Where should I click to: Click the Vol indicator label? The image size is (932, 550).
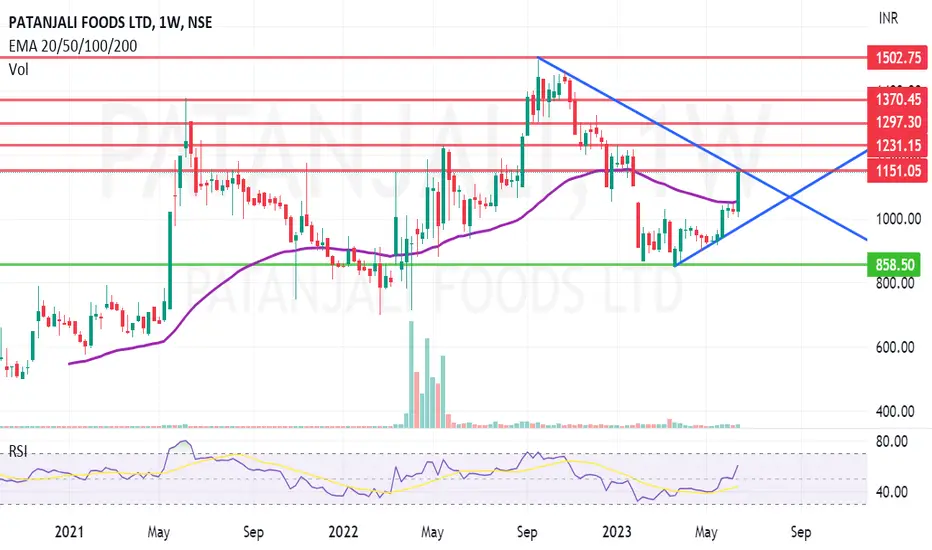18,70
